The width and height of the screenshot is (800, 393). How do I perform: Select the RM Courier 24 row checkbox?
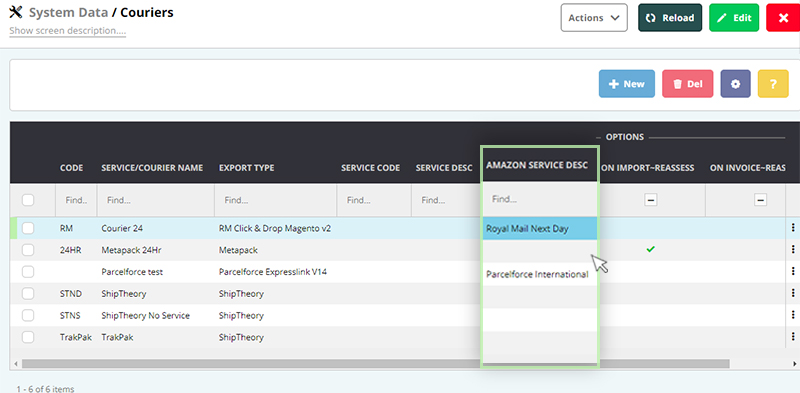[x=28, y=228]
